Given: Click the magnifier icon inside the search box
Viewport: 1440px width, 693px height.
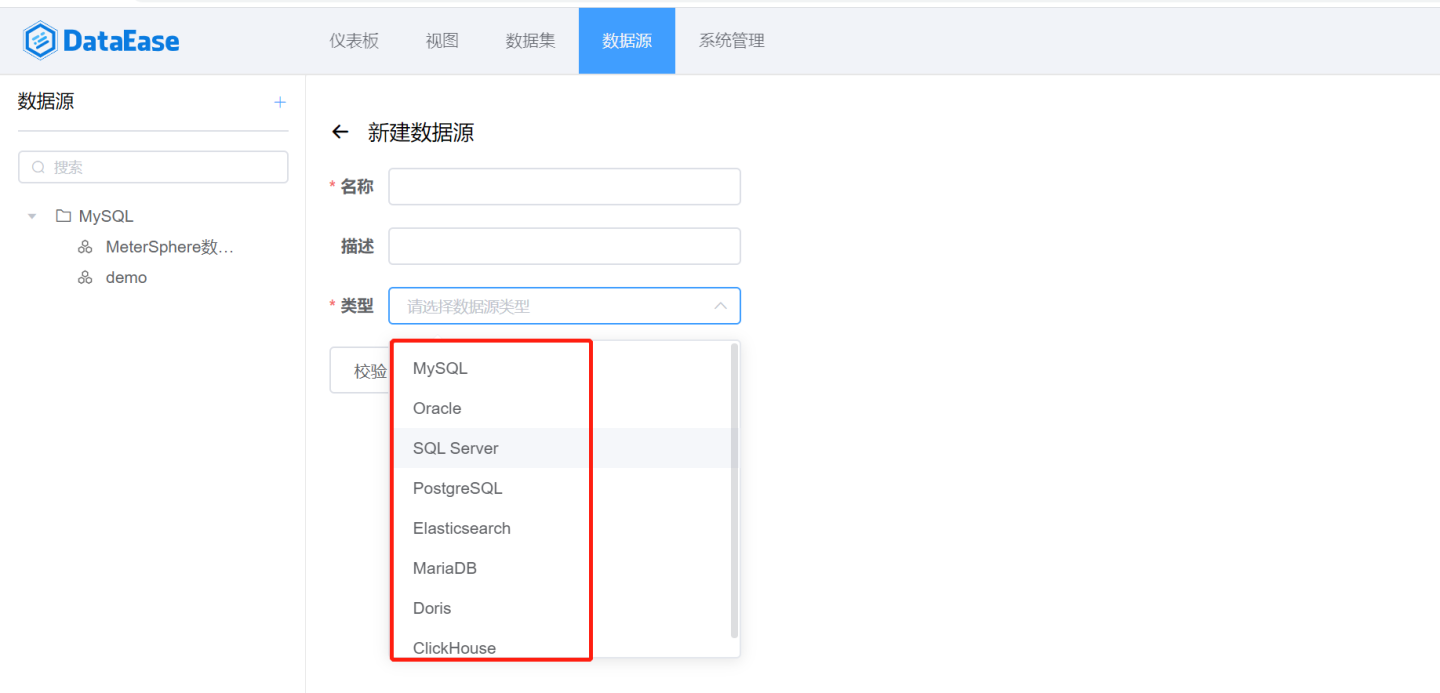Looking at the screenshot, I should tap(38, 167).
